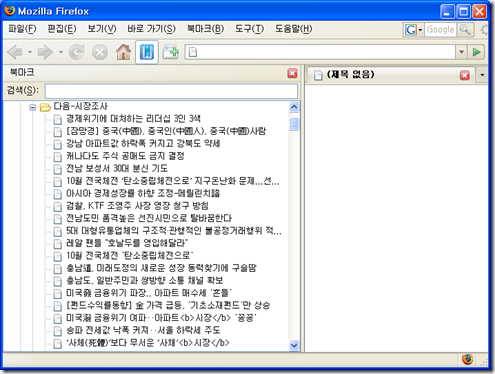Collapse the 다음-시장조사 folder
The height and width of the screenshot is (374, 495).
[32, 107]
